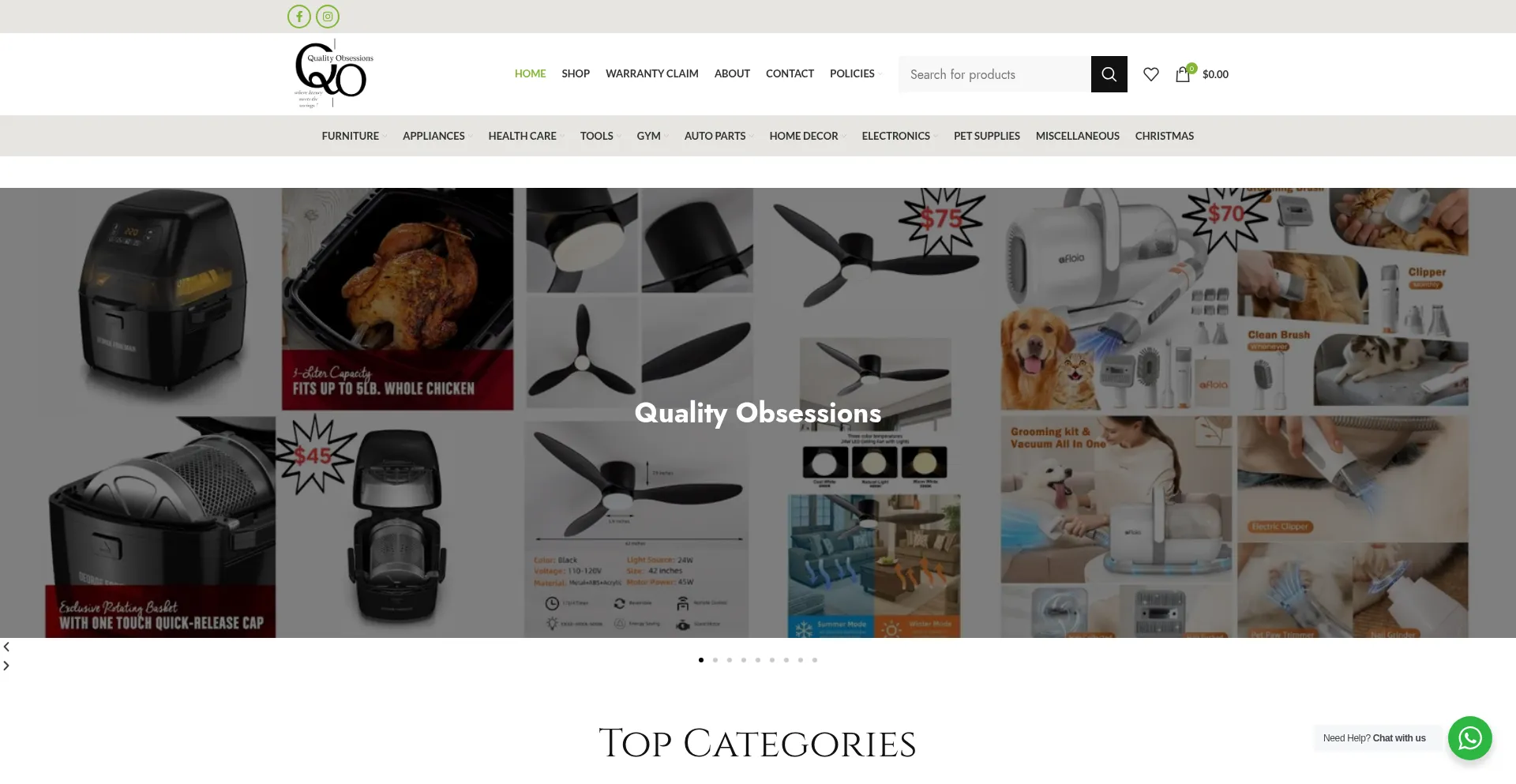The image size is (1516, 784).
Task: Focus the Search for products field
Action: (x=995, y=74)
